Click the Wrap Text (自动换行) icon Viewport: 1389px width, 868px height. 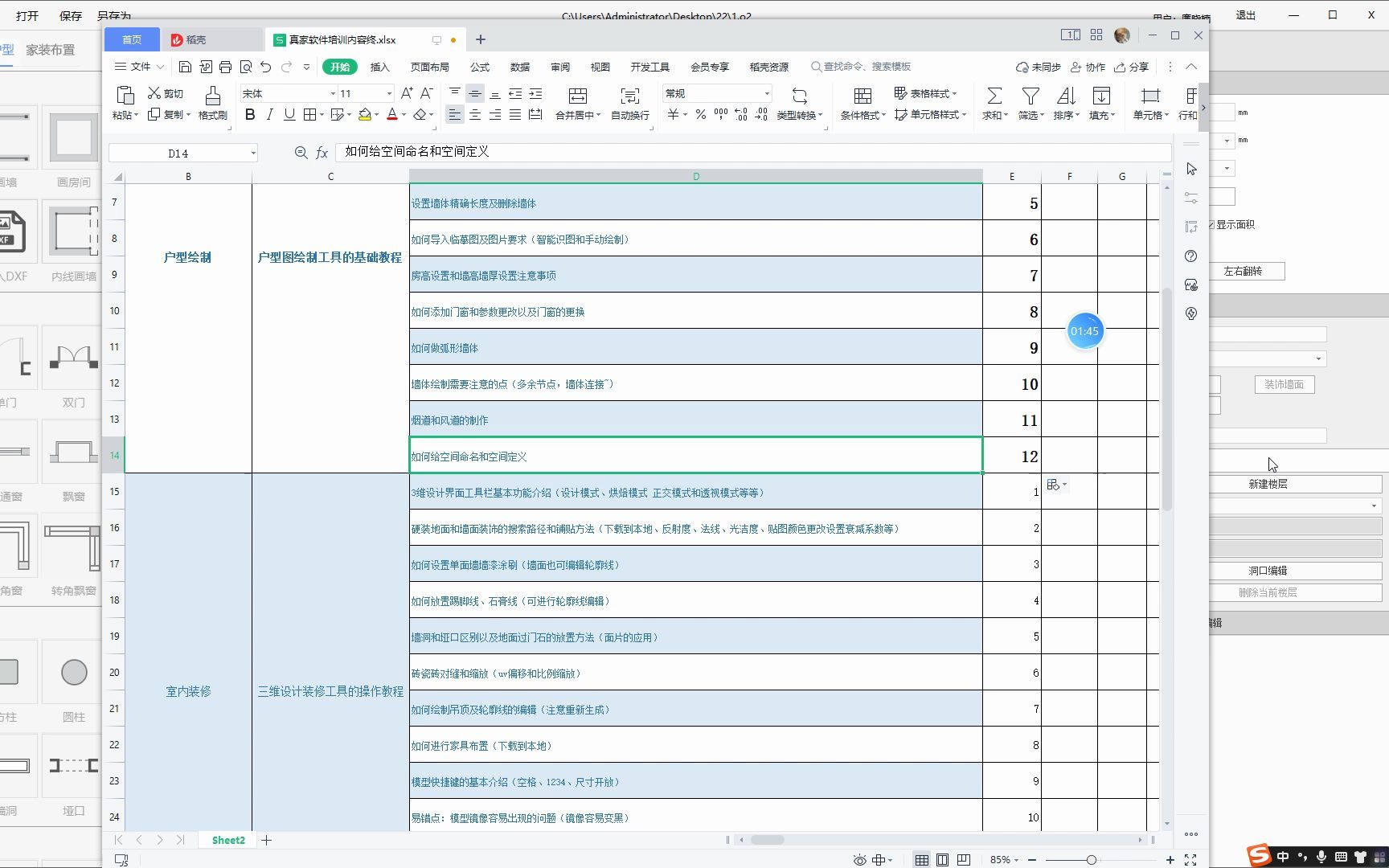630,96
